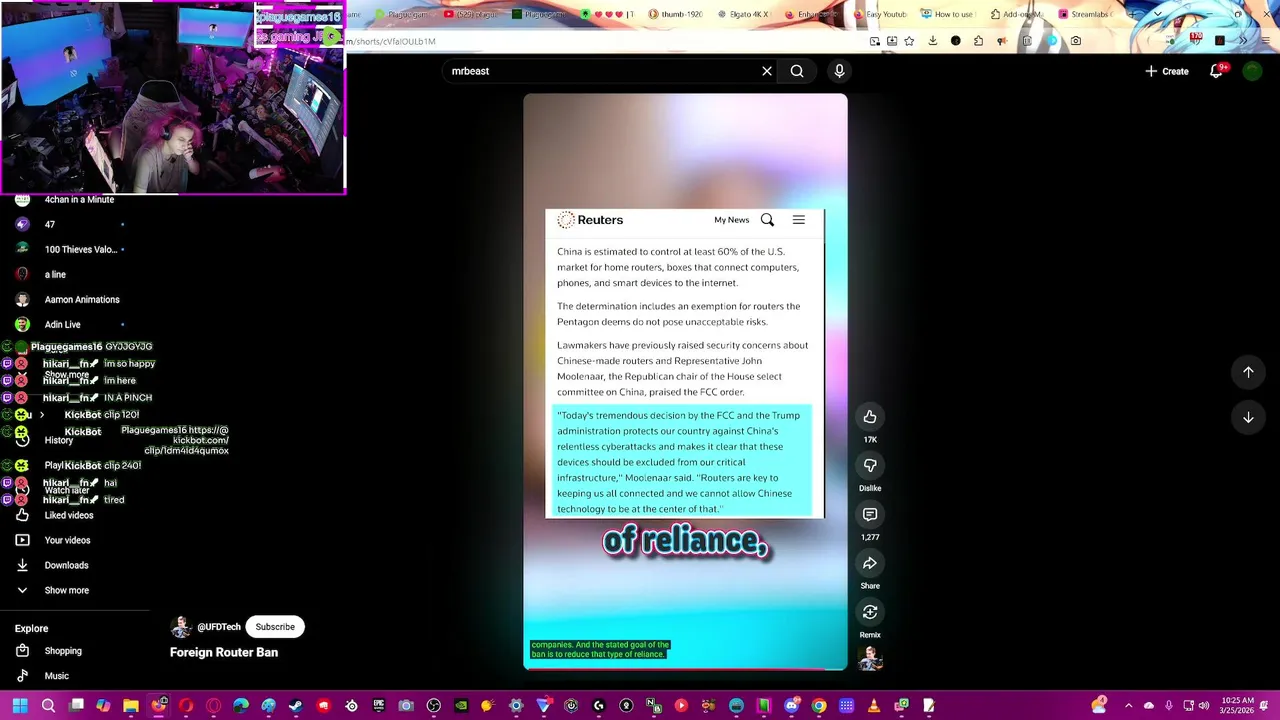Image resolution: width=1280 pixels, height=720 pixels.
Task: Click the Reuters search icon in video
Action: [767, 220]
